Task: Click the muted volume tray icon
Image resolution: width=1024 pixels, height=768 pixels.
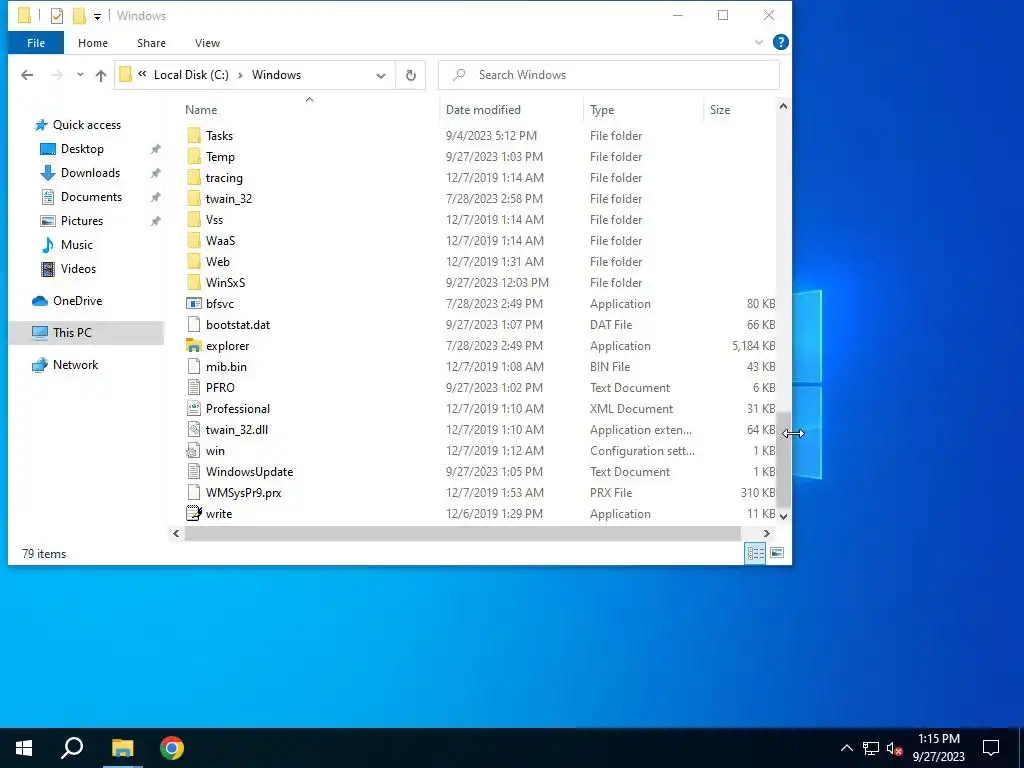Action: coord(894,748)
